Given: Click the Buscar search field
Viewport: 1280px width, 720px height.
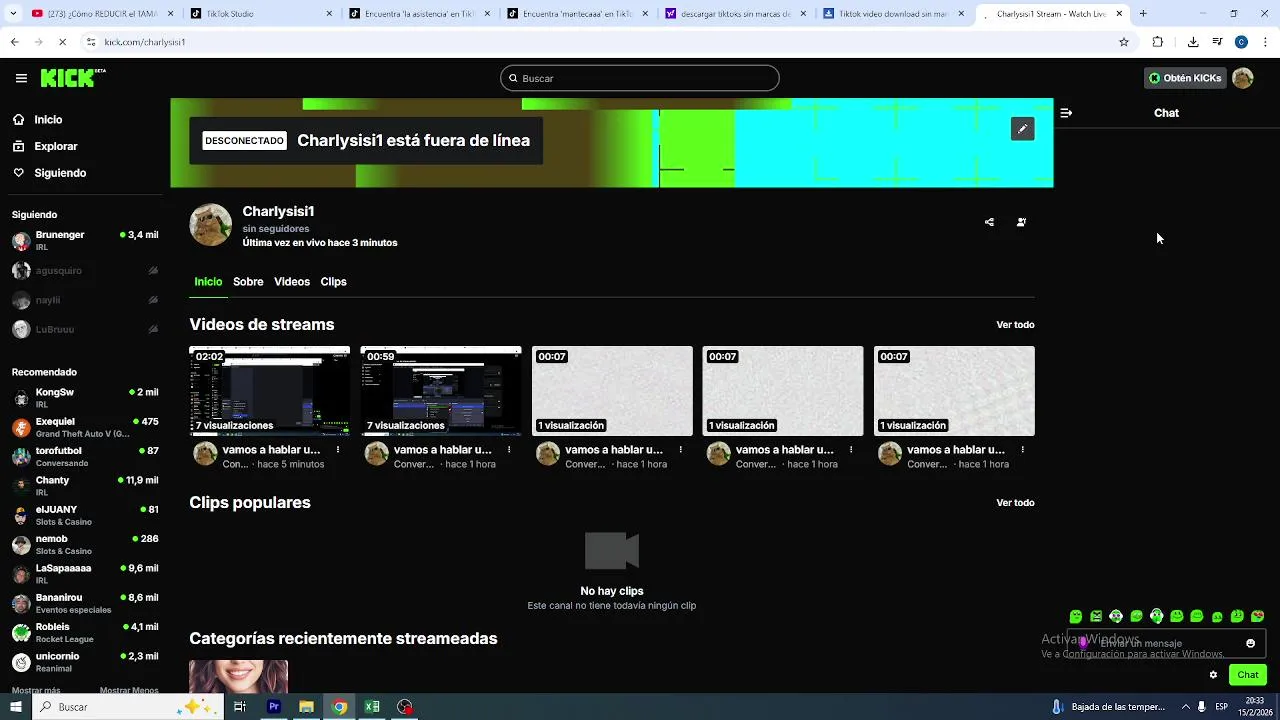Looking at the screenshot, I should pos(640,78).
